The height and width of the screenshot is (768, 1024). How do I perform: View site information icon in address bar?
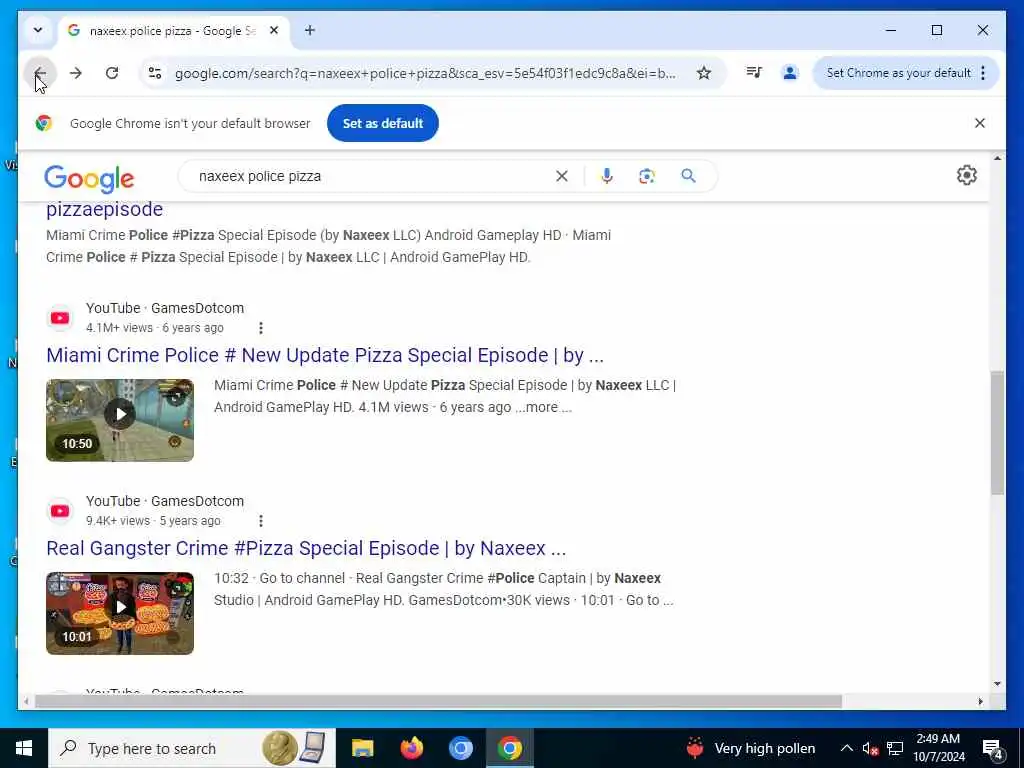click(155, 73)
